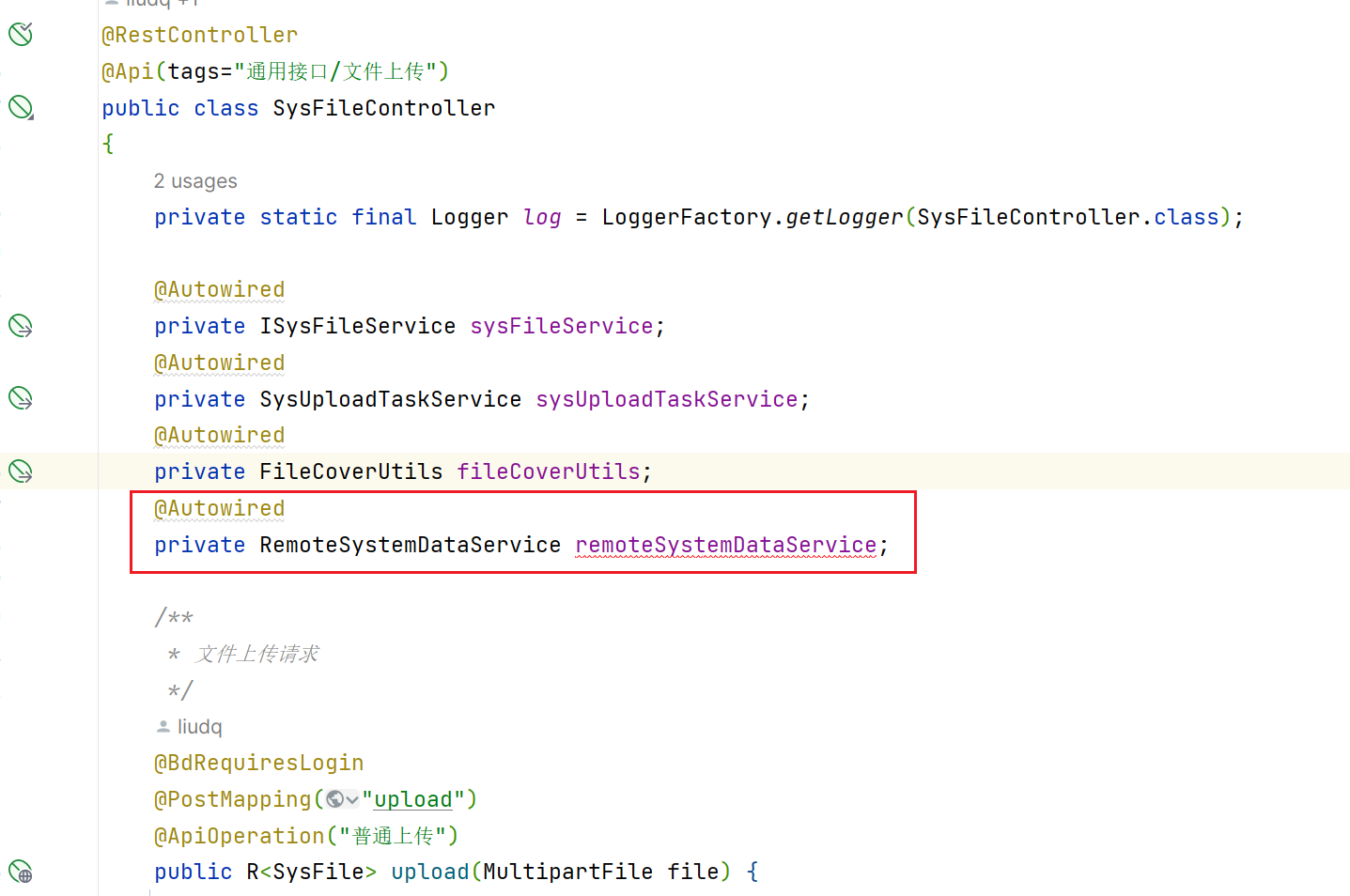
Task: Click the @RestController annotation
Action: click(200, 35)
